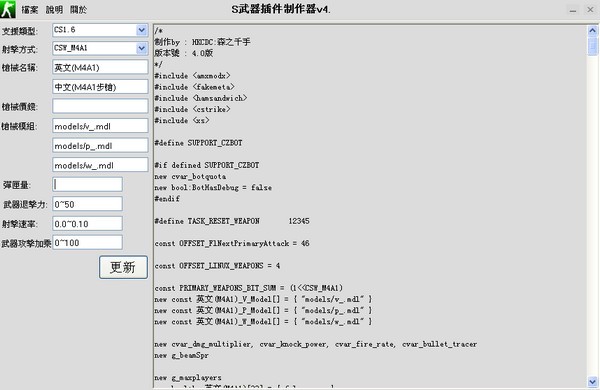Click the P_Model[] constant code line

coord(263,310)
